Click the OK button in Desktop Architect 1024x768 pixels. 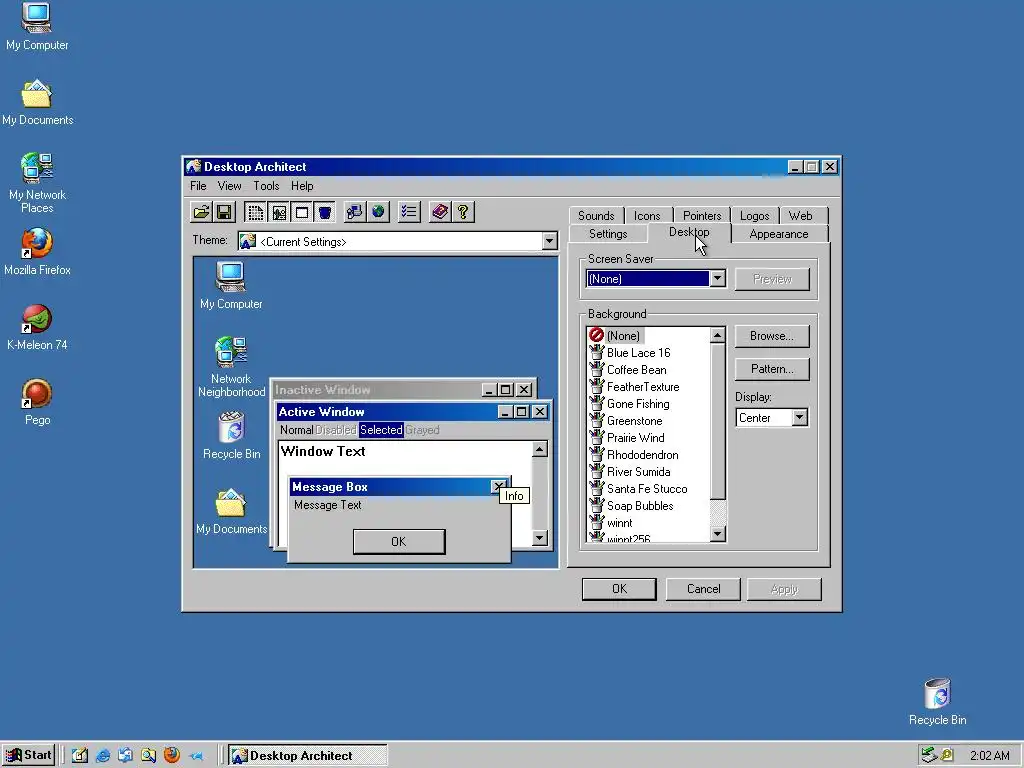click(x=619, y=589)
